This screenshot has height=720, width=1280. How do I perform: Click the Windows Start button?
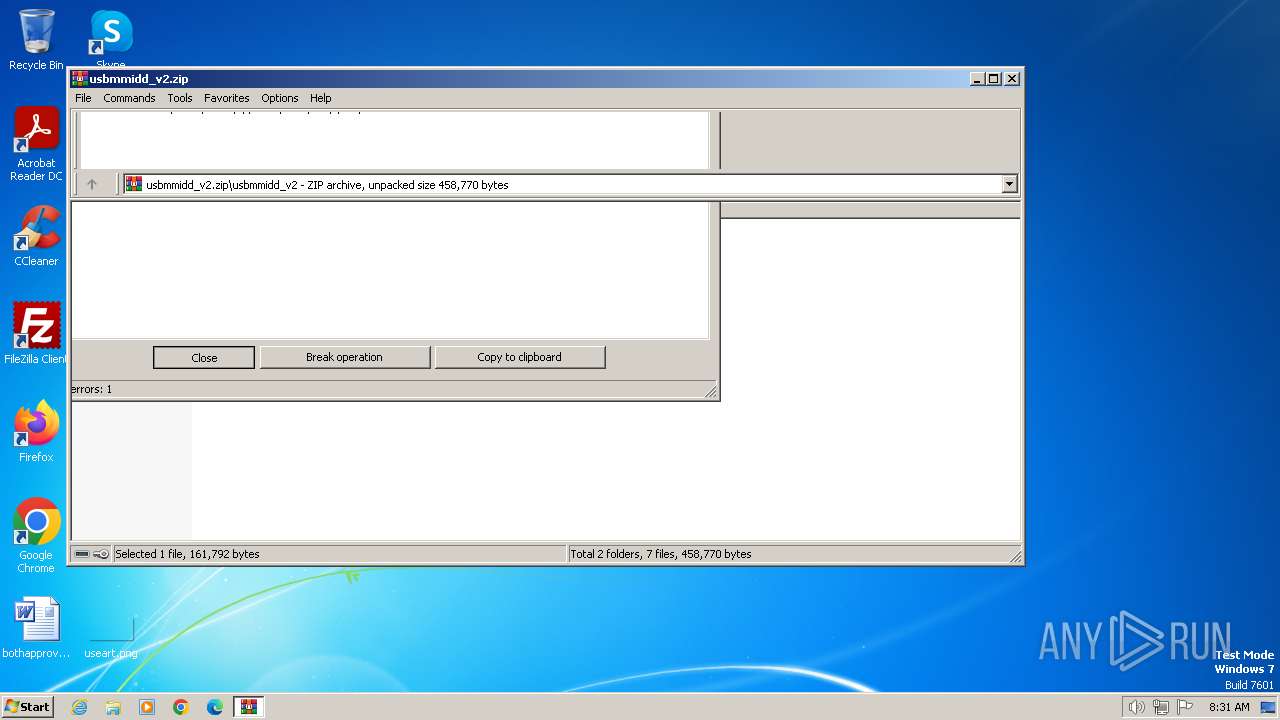[x=27, y=706]
